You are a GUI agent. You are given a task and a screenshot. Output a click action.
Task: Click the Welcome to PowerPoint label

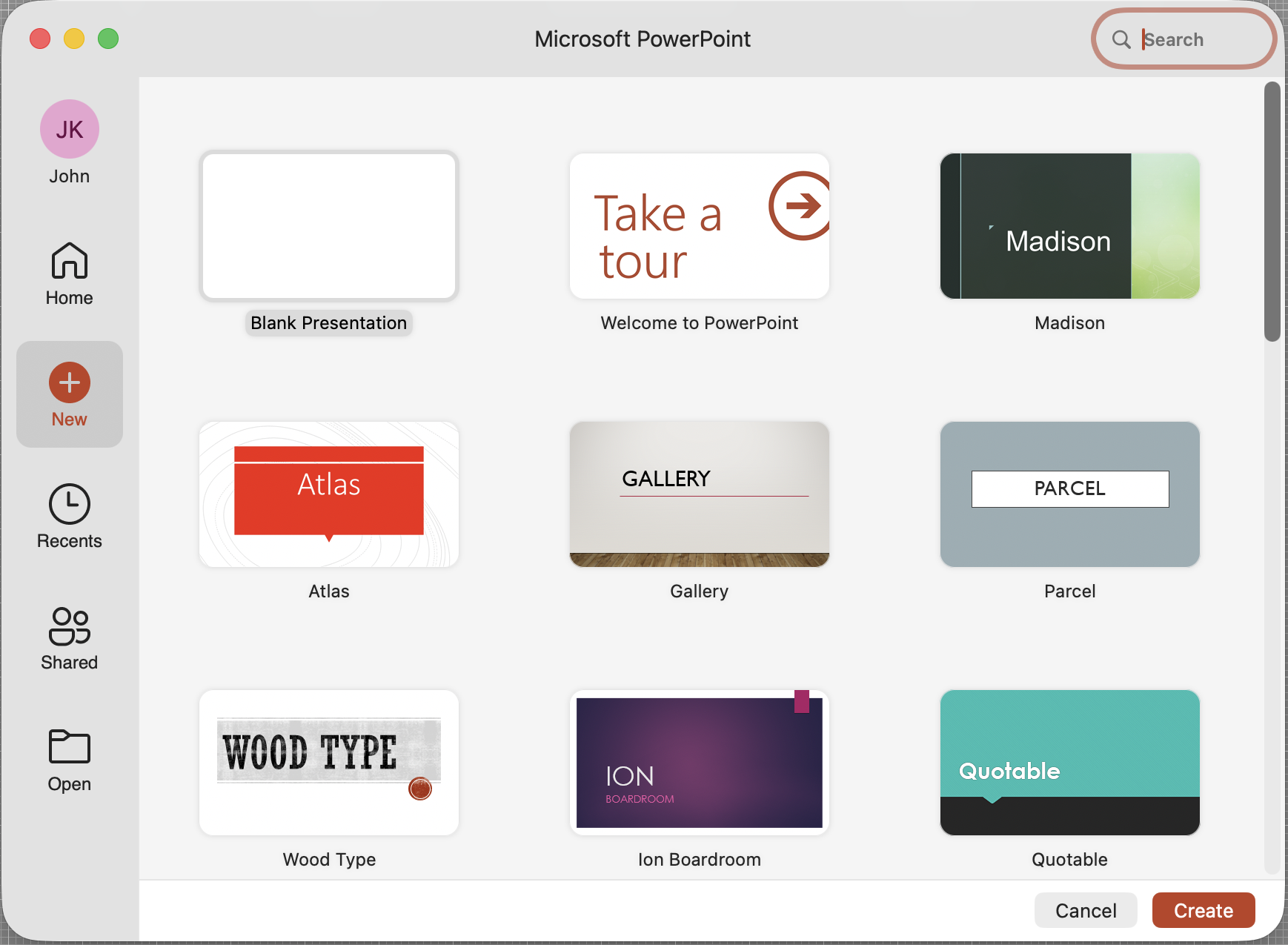point(700,323)
